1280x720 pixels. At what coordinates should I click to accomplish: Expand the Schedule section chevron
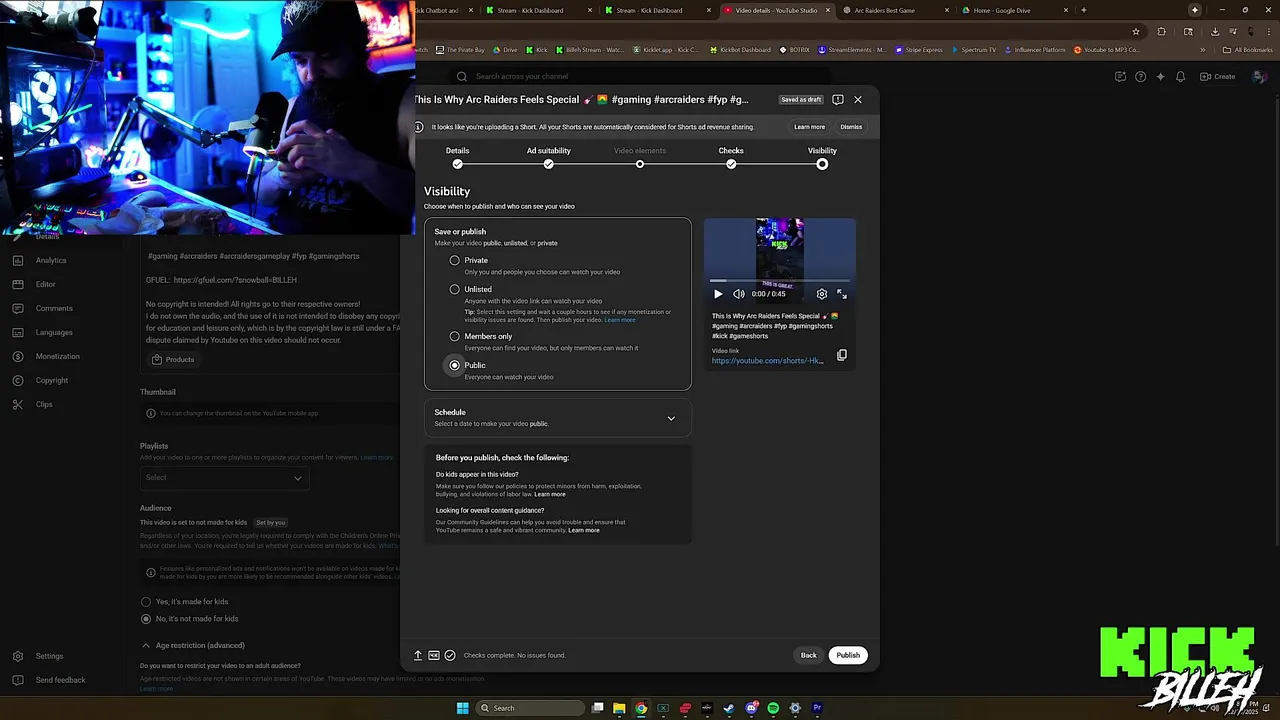click(671, 418)
